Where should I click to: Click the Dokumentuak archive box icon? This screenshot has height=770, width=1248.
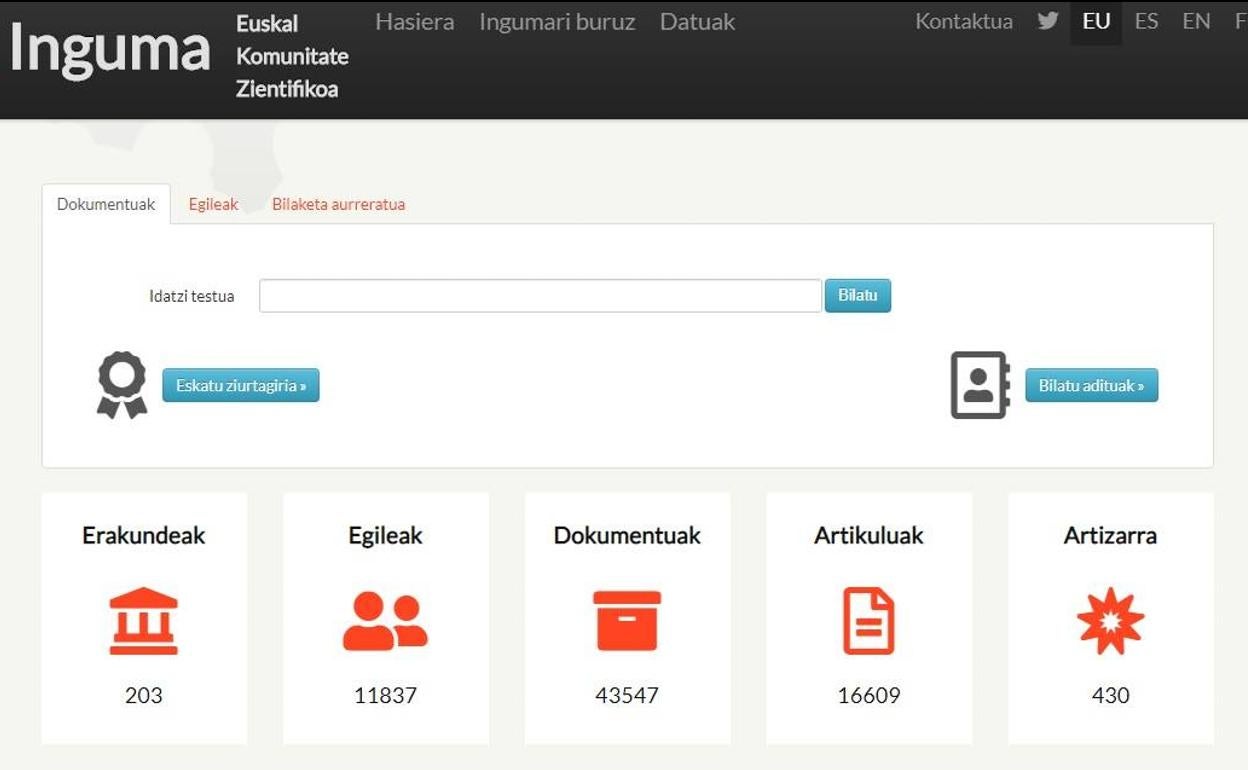pyautogui.click(x=627, y=620)
